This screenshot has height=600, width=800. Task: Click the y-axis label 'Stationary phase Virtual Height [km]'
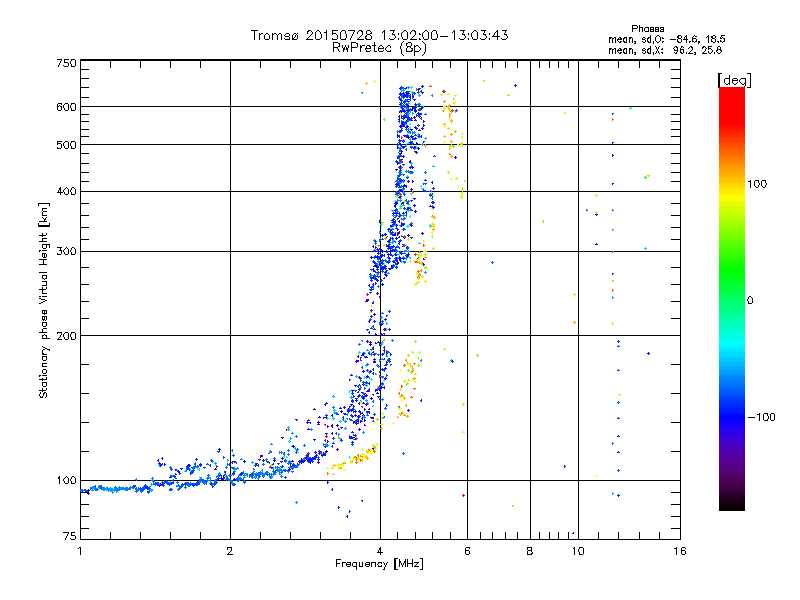coord(43,300)
